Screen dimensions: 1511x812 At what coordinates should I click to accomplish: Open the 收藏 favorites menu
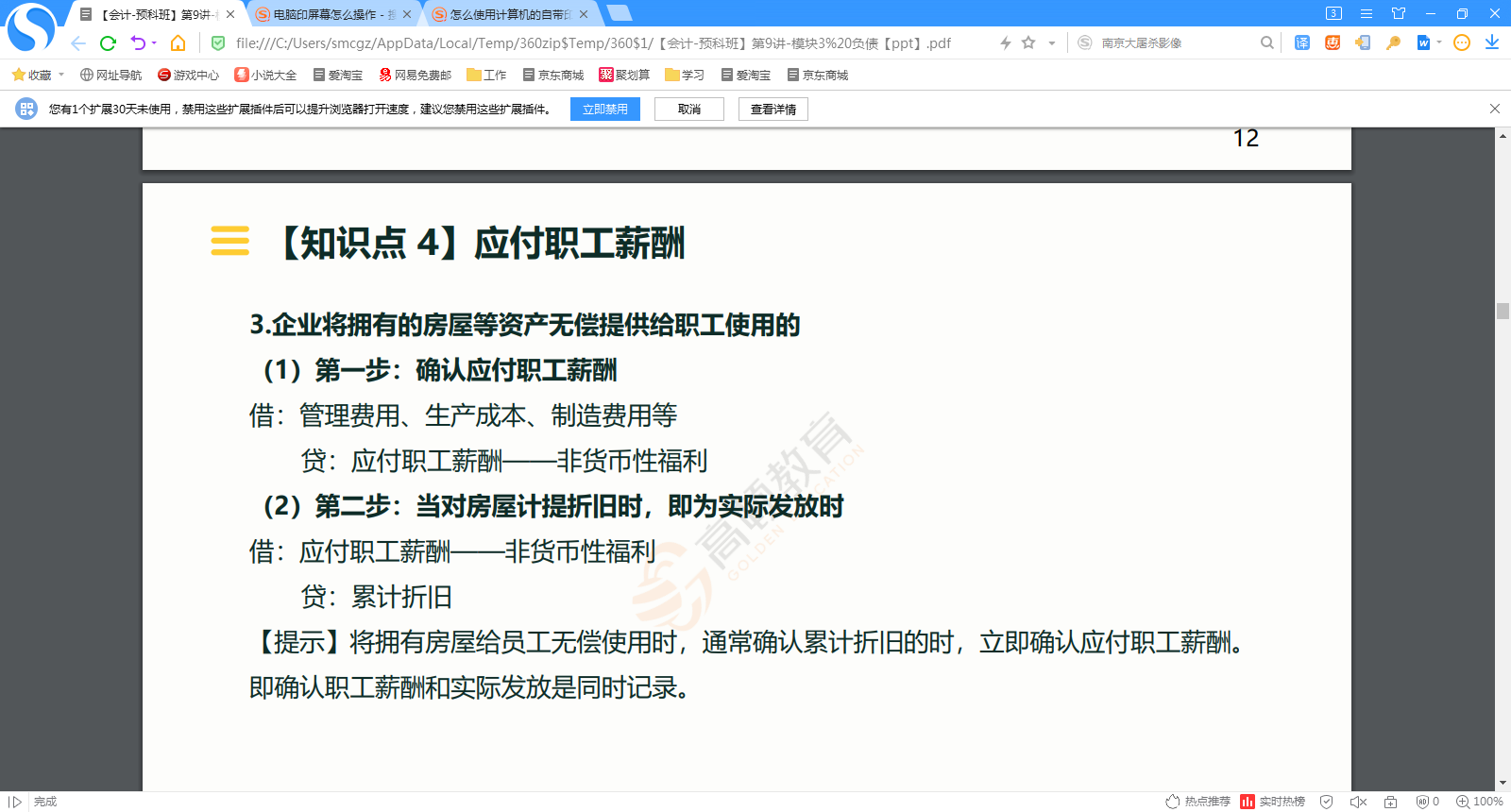(x=38, y=75)
